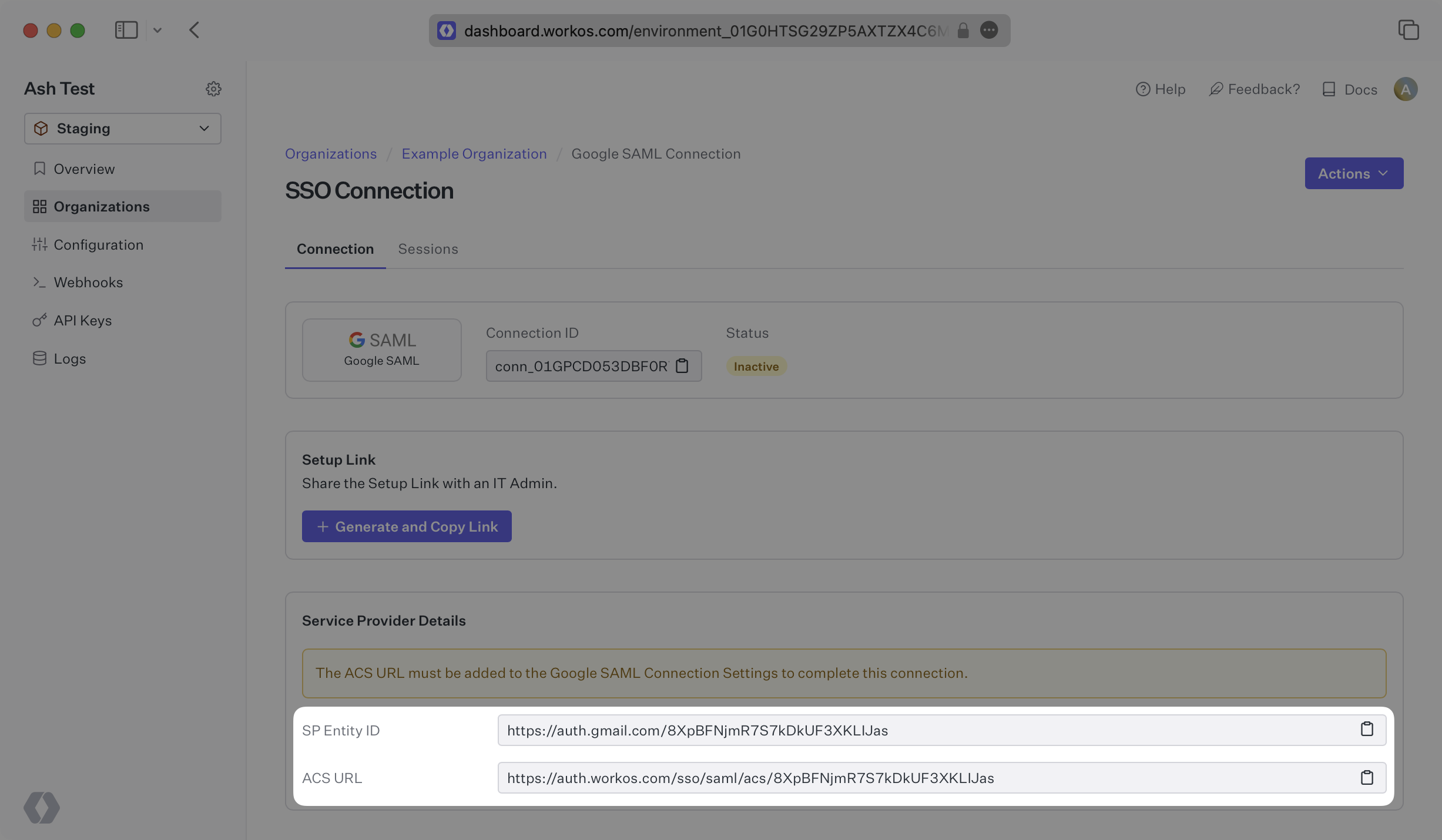Image resolution: width=1442 pixels, height=840 pixels.
Task: Click the Staging environment dropdown
Action: [x=122, y=128]
